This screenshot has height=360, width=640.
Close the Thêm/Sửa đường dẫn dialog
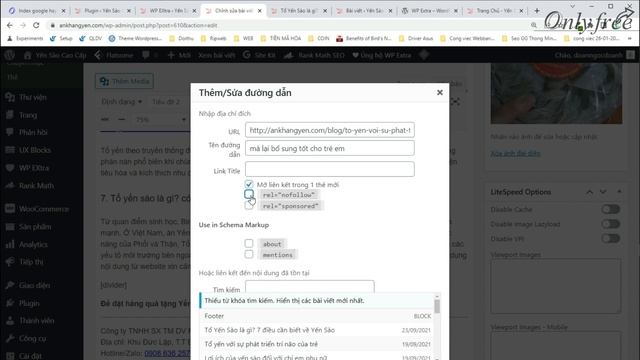[x=440, y=93]
